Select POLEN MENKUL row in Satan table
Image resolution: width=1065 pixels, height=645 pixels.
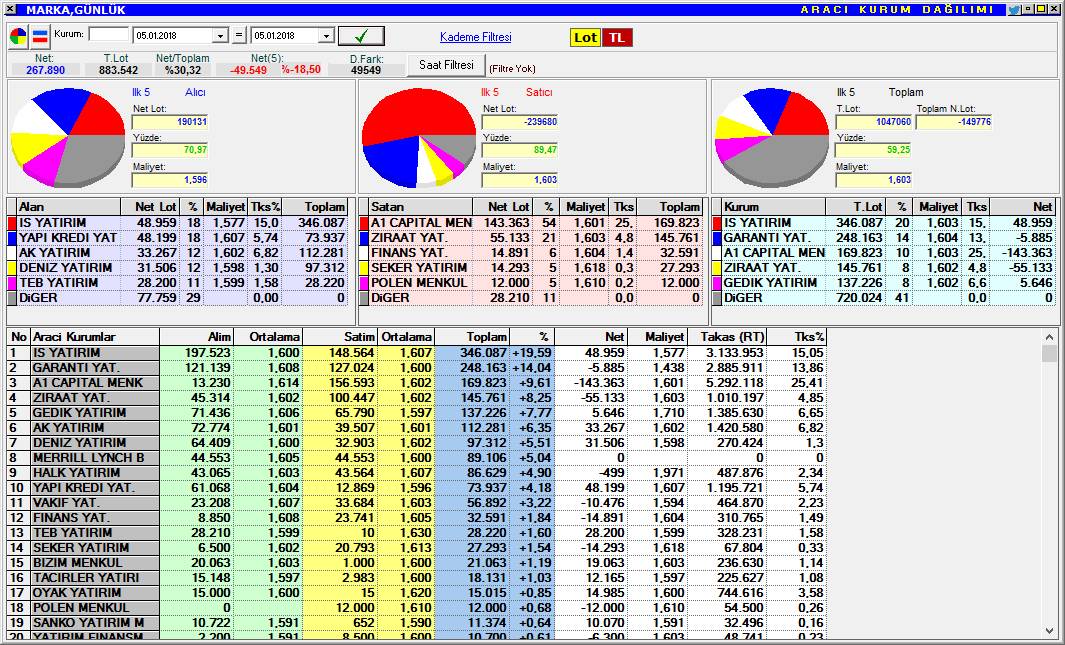(530, 282)
